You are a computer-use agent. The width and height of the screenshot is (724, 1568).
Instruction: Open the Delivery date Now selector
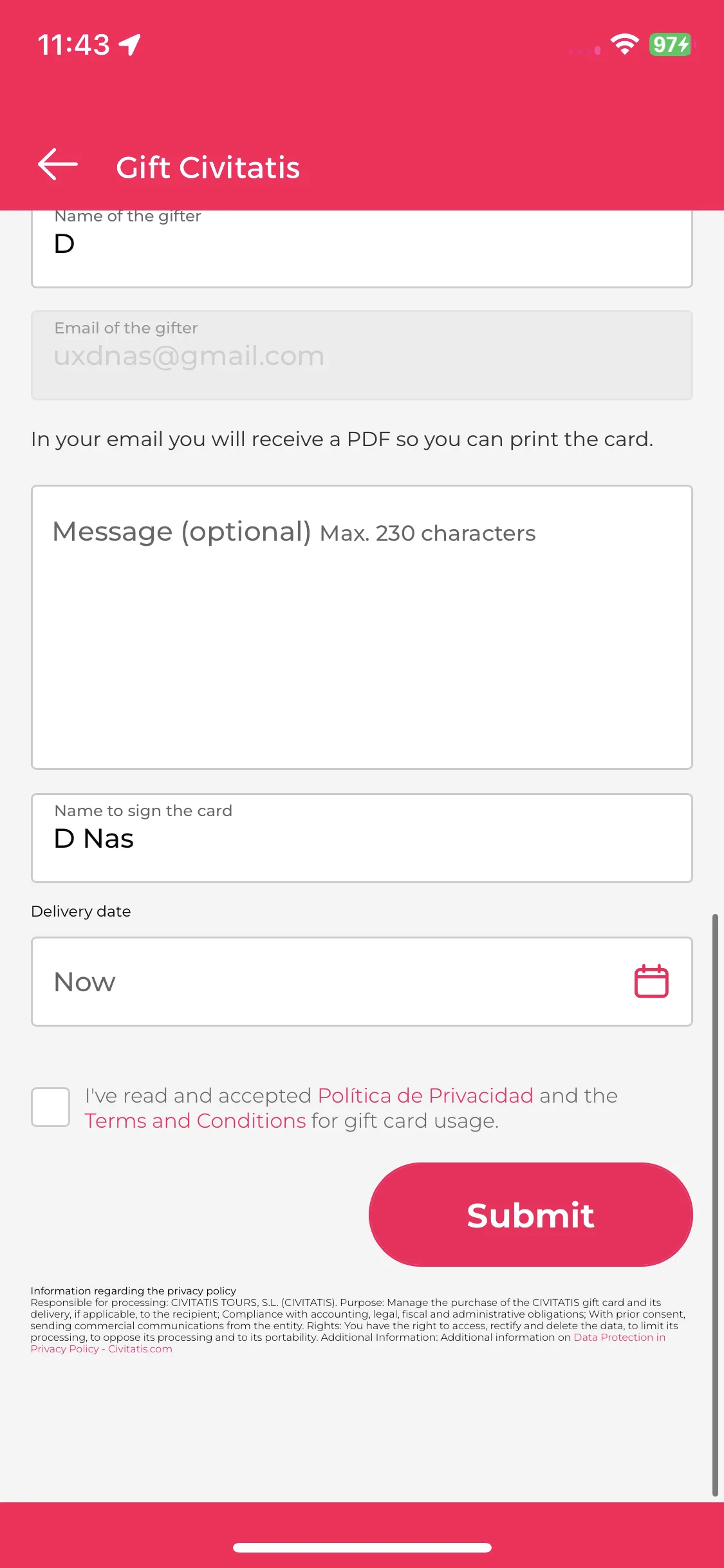point(362,982)
